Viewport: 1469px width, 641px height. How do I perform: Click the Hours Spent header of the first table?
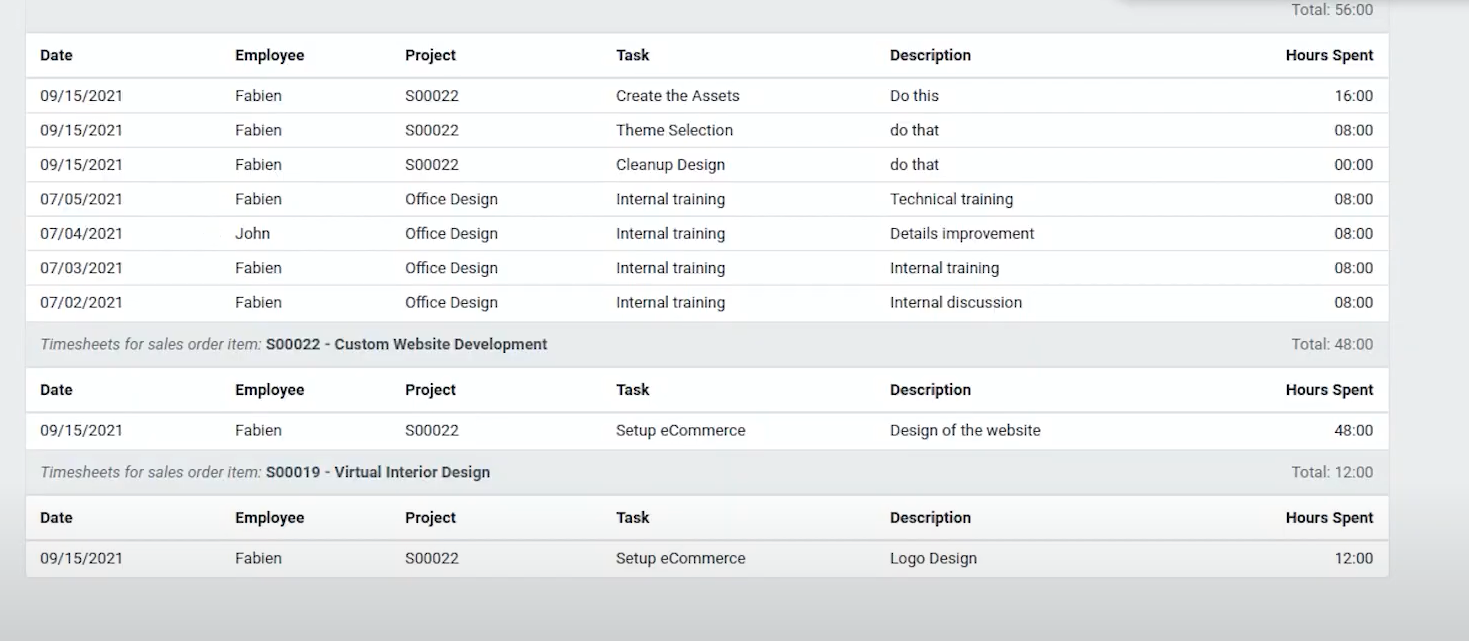pyautogui.click(x=1328, y=56)
